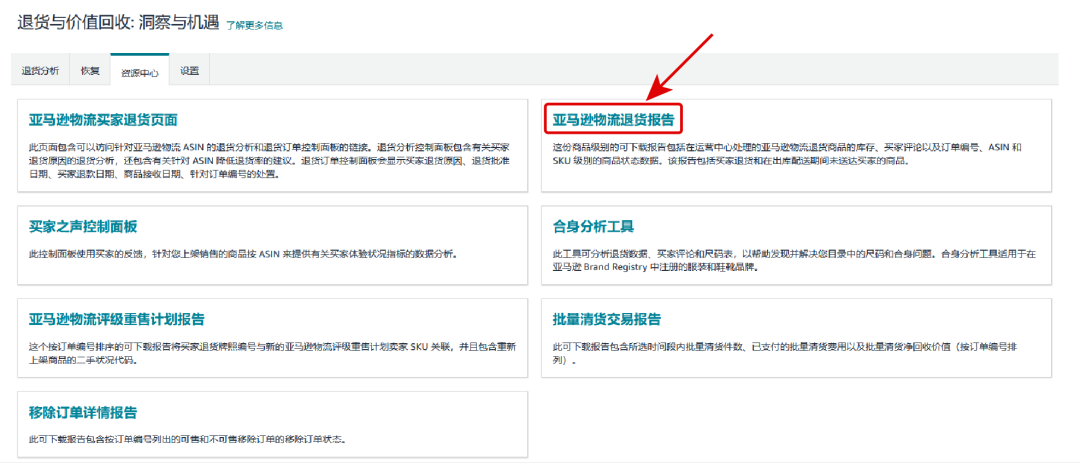Viewport: 1080px width, 472px height.
Task: Click description text under 合身分析工具
Action: click(787, 260)
